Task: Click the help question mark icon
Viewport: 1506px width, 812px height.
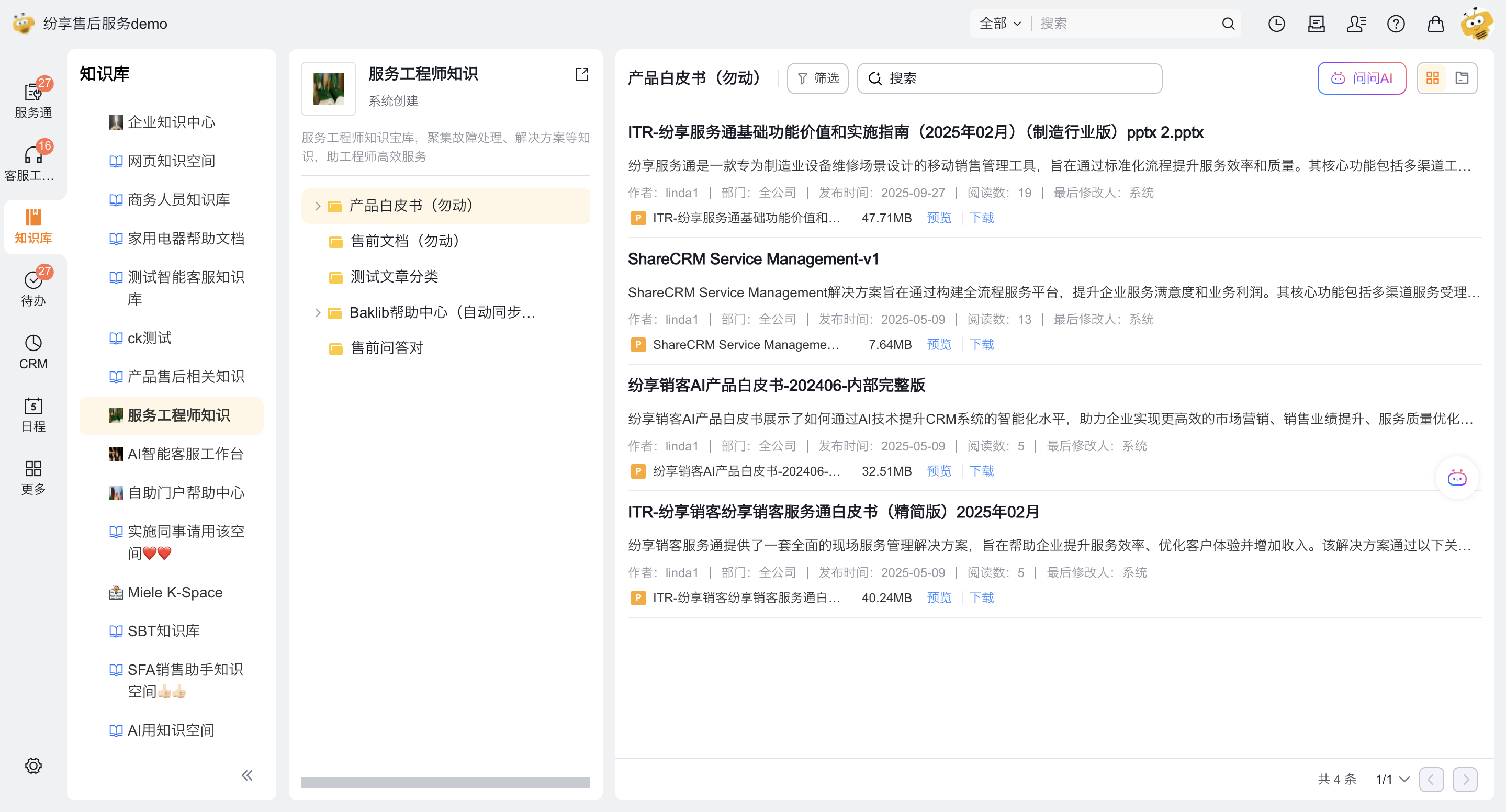Action: [1396, 24]
